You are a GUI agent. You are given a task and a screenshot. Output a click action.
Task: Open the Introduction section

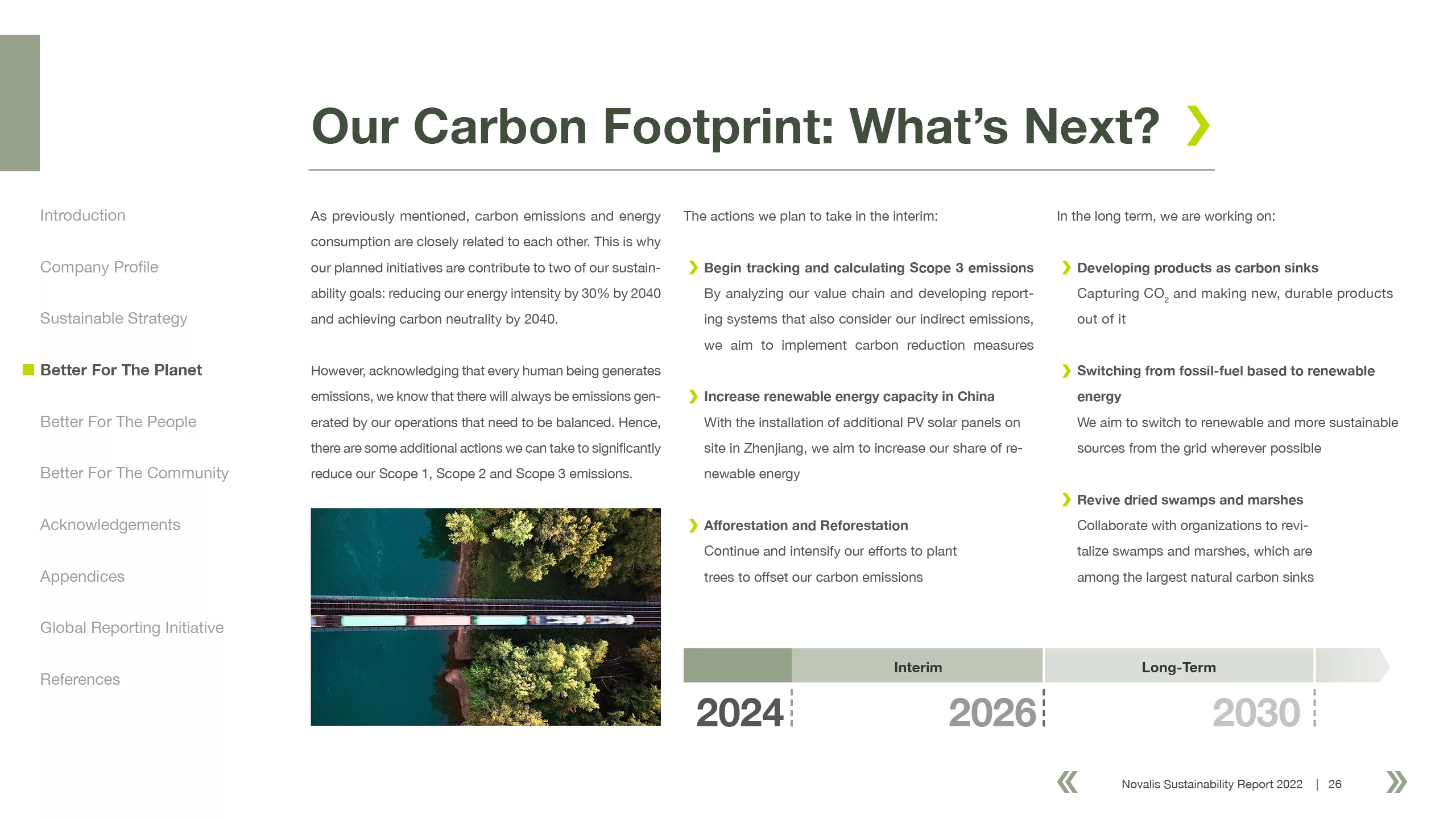pyautogui.click(x=82, y=216)
